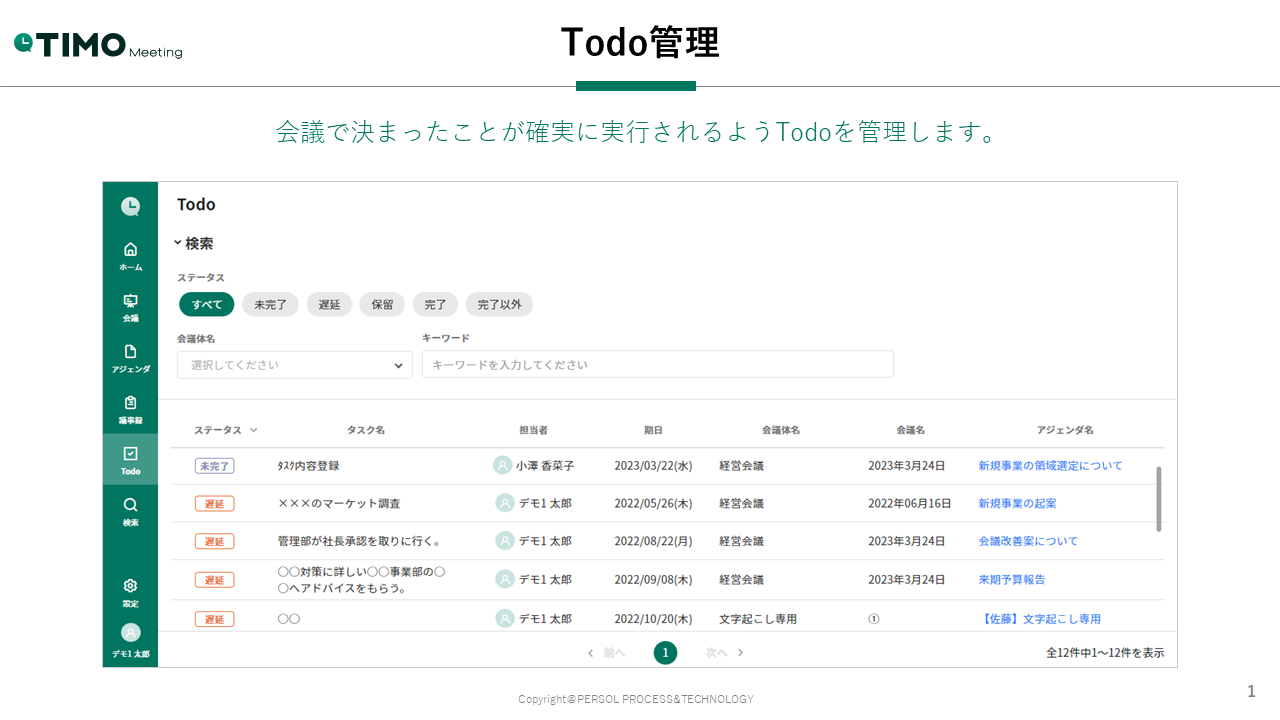This screenshot has width=1280, height=720.
Task: Click the assignee avatar in the 2022/09/08 row
Action: point(505,579)
